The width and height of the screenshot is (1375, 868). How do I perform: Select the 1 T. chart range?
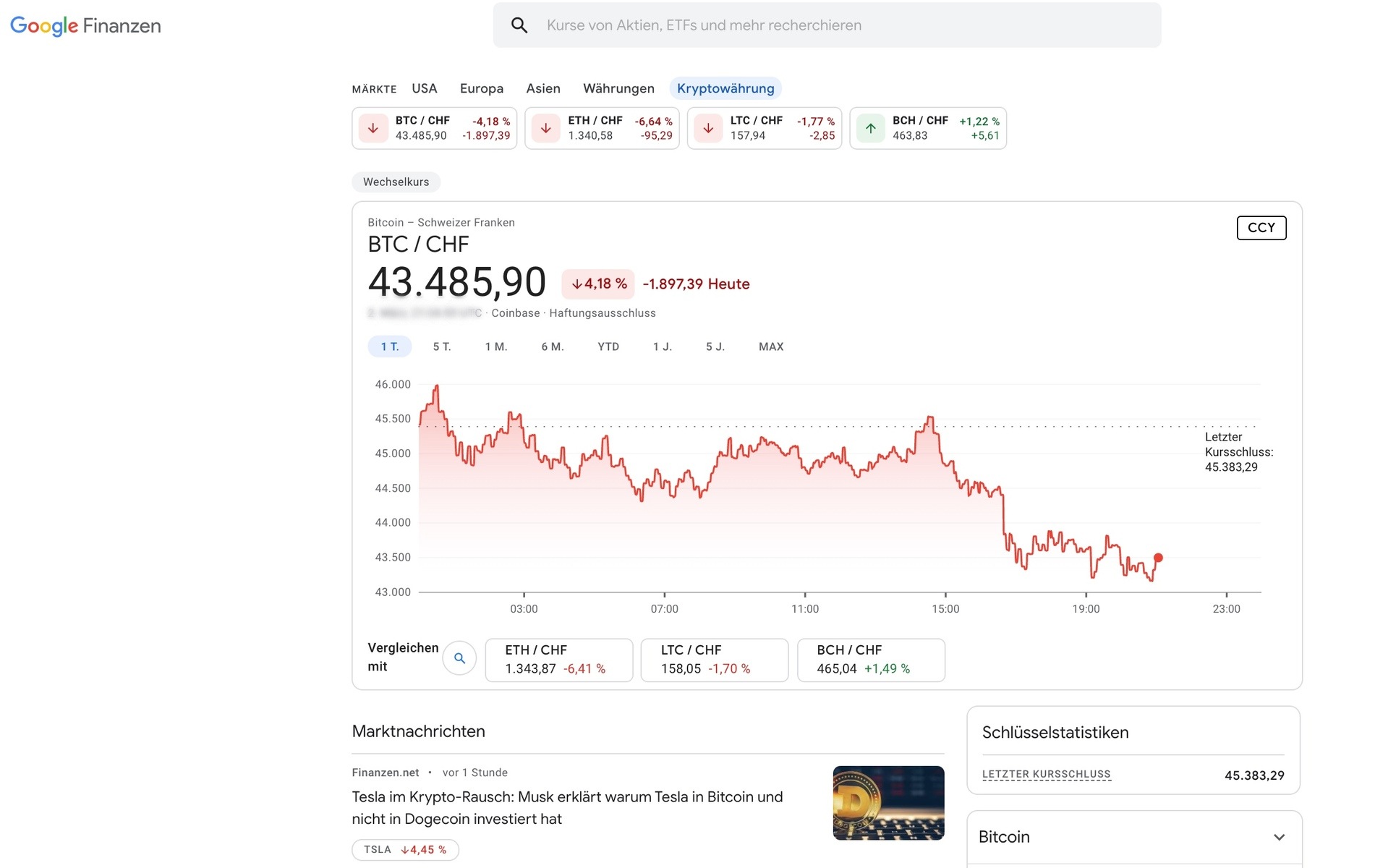click(x=390, y=346)
